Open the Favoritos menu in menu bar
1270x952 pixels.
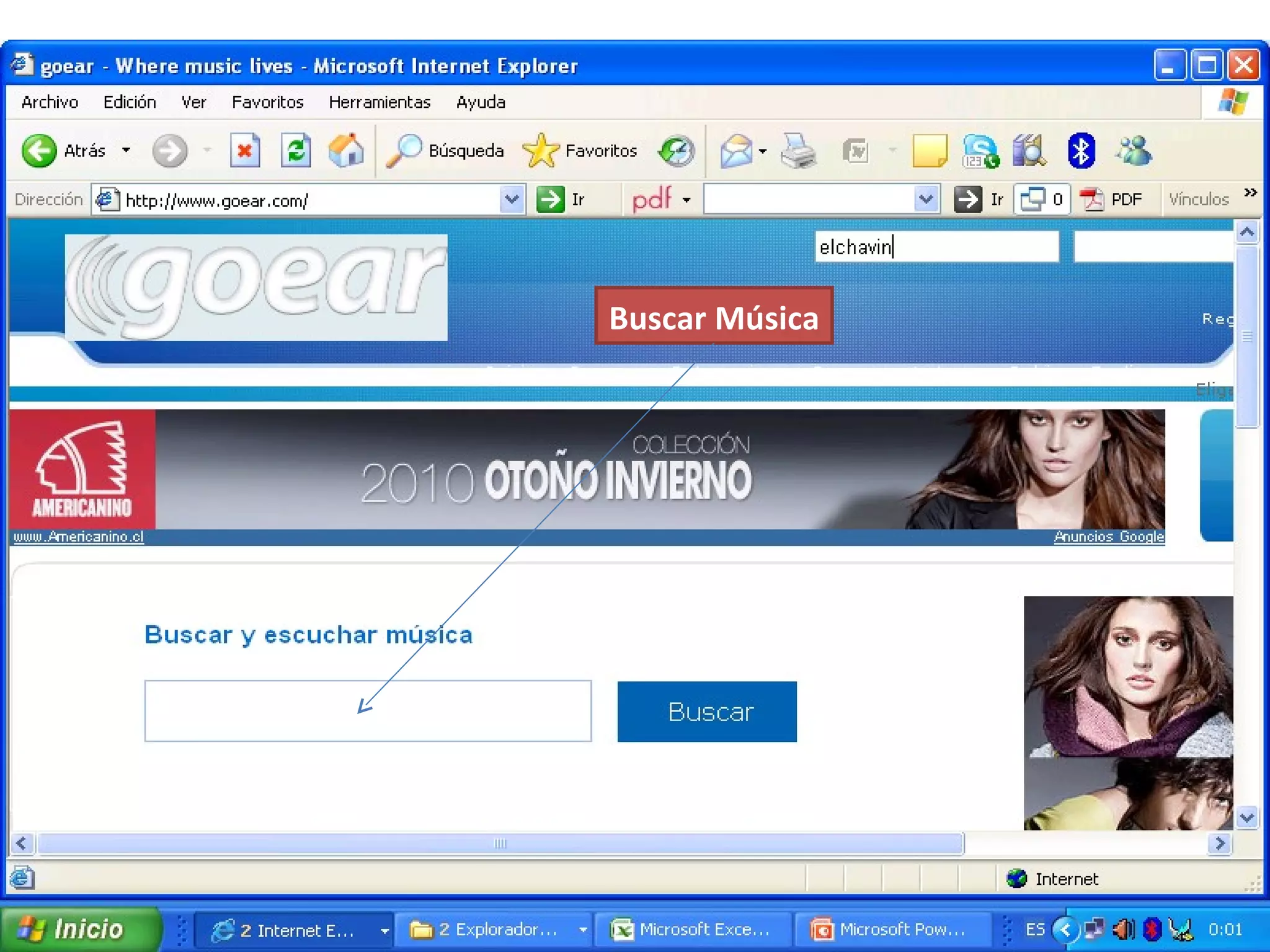268,102
